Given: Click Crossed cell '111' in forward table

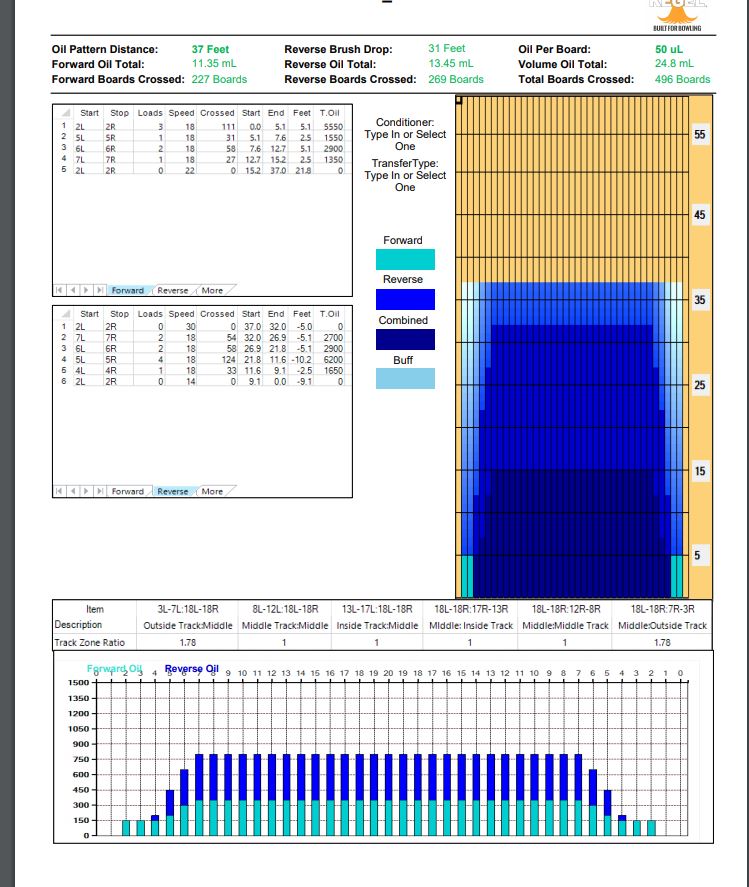Looking at the screenshot, I should (x=228, y=127).
